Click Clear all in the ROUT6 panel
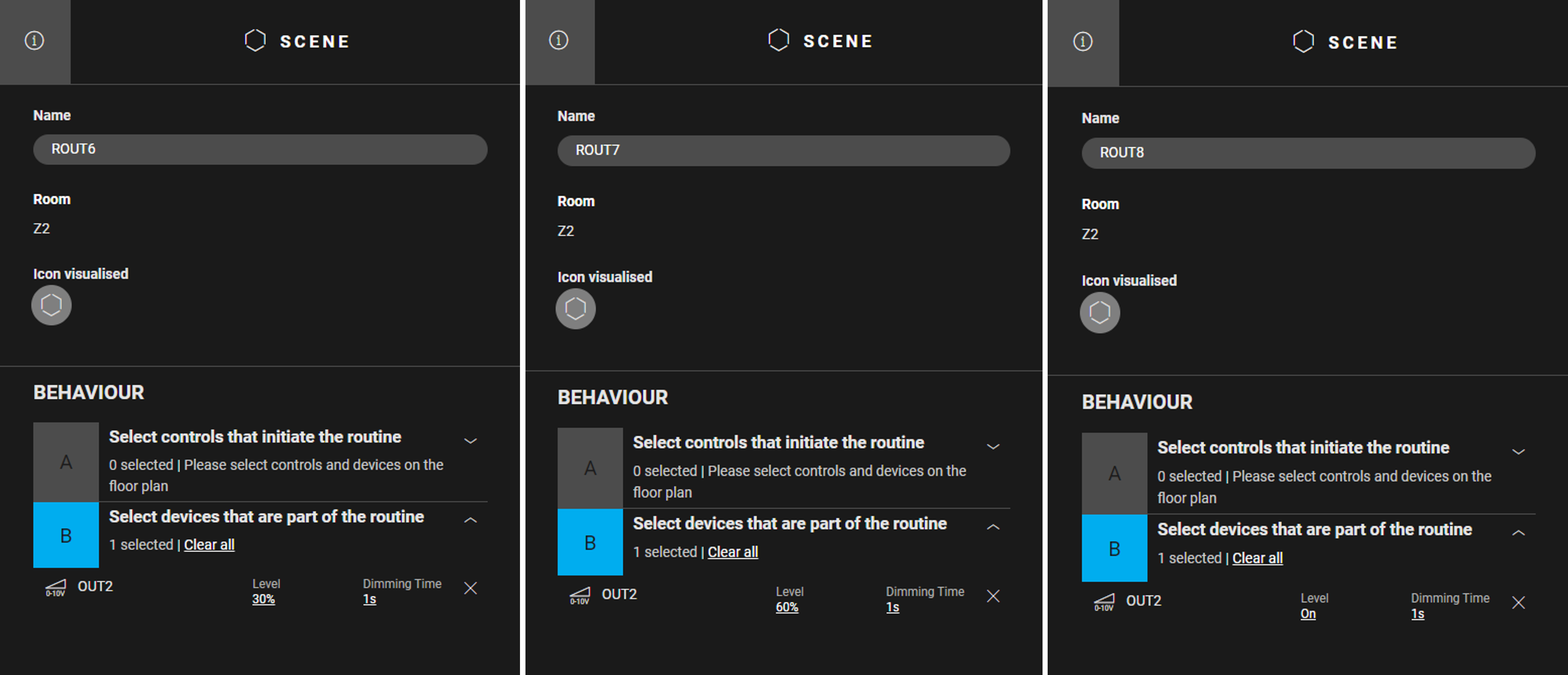 209,545
